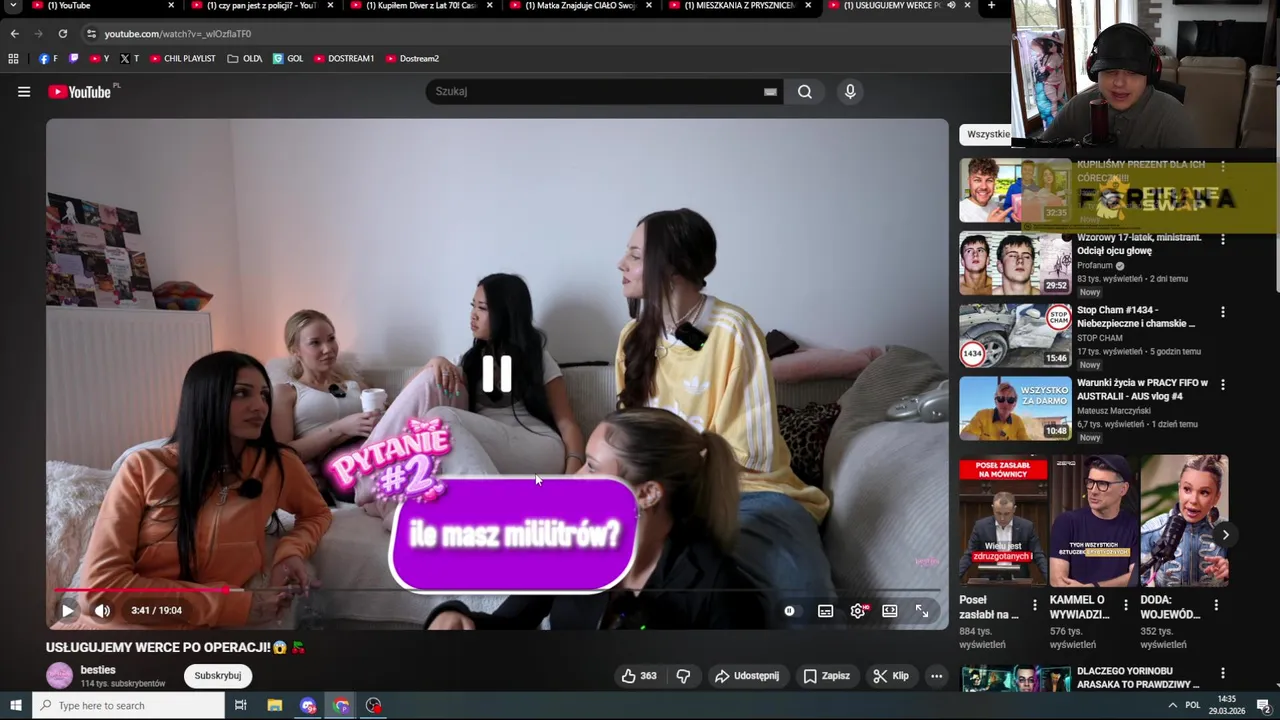Open DODA: WOJEWÓD... short thumbnail
Viewport: 1280px width, 720px height.
coord(1185,521)
